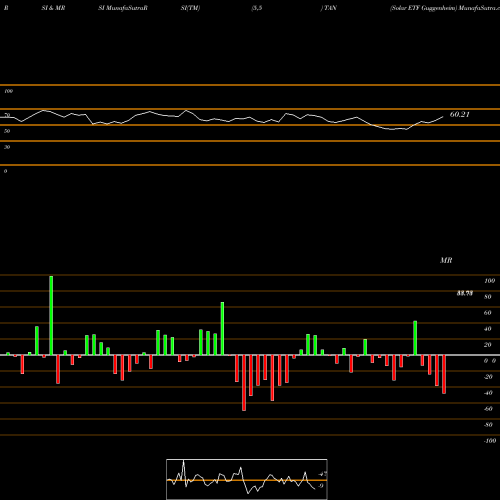The height and width of the screenshot is (500, 500).
Task: Click the Solar ETF Guggenheim header text
Action: (423, 8)
